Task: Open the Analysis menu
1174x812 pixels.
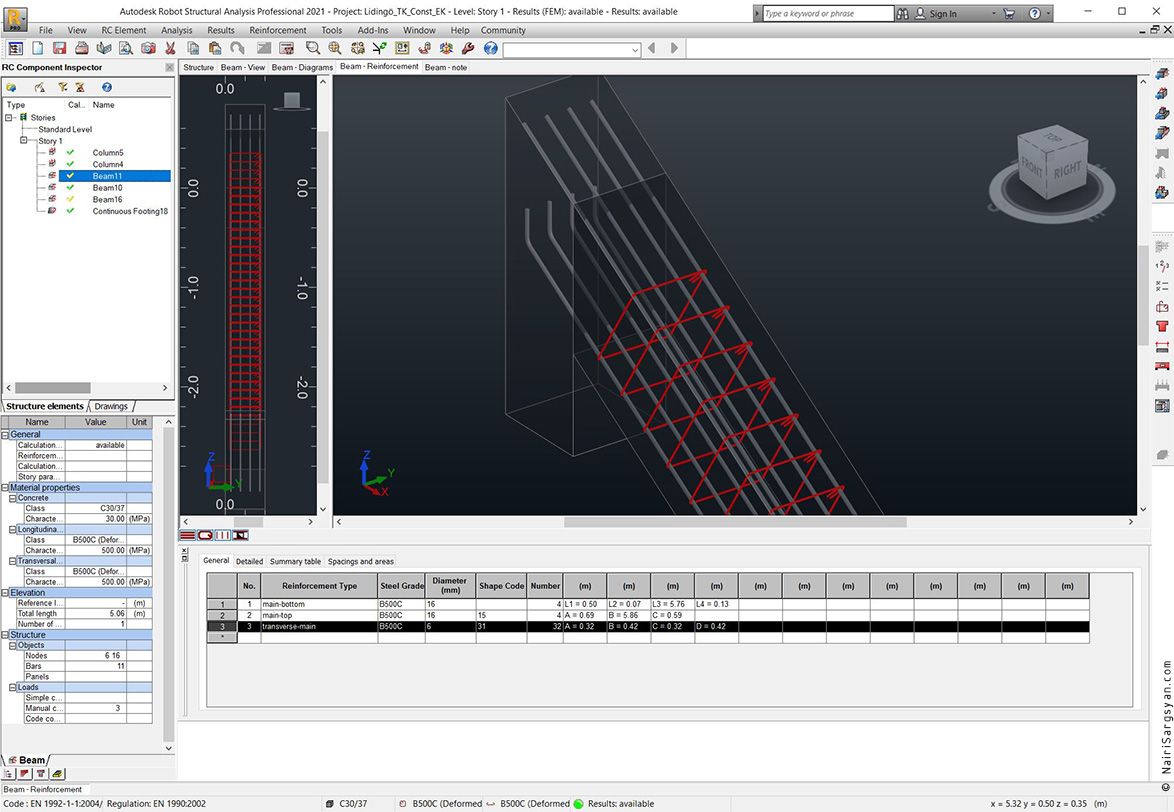Action: (177, 30)
